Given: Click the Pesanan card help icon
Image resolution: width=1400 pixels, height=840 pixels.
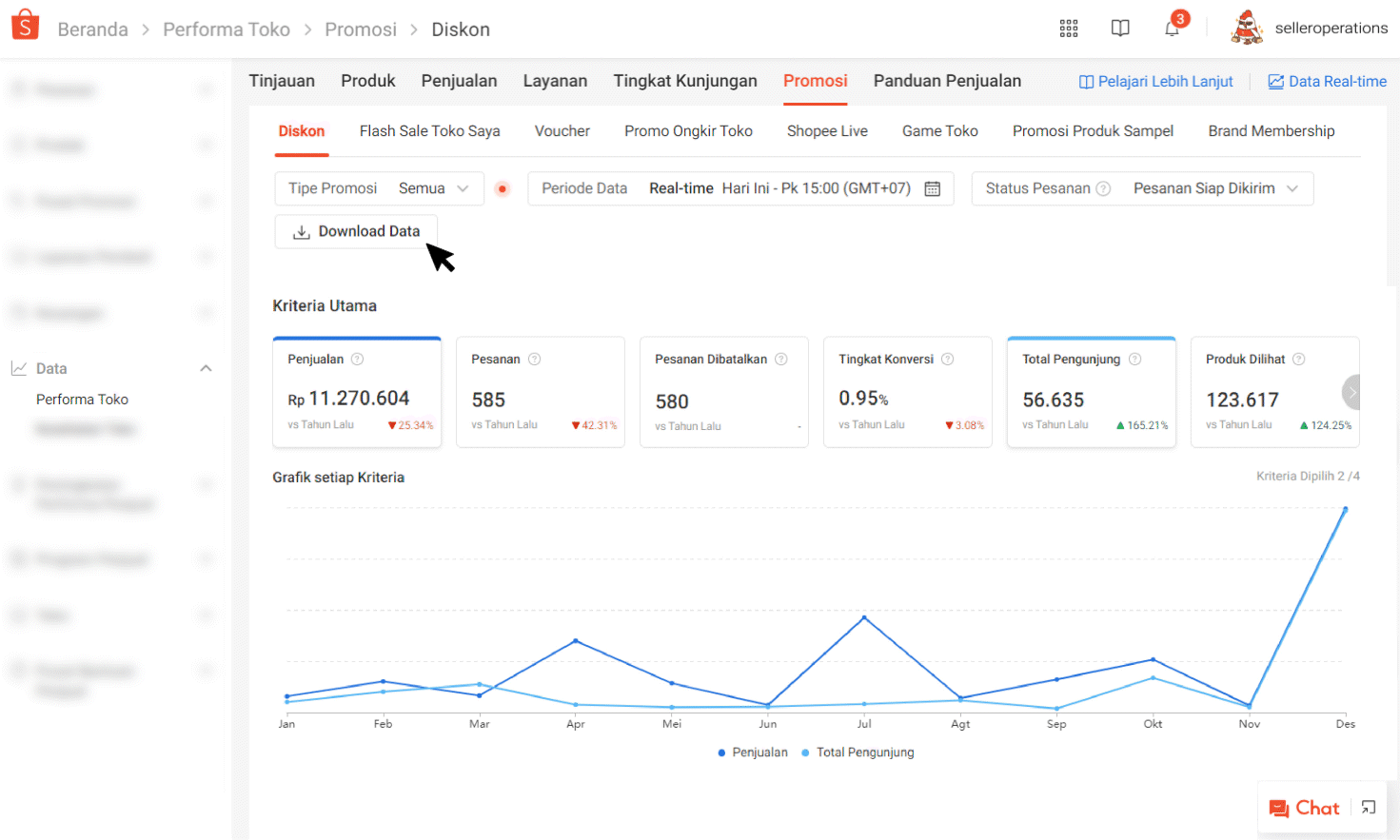Looking at the screenshot, I should click(534, 359).
